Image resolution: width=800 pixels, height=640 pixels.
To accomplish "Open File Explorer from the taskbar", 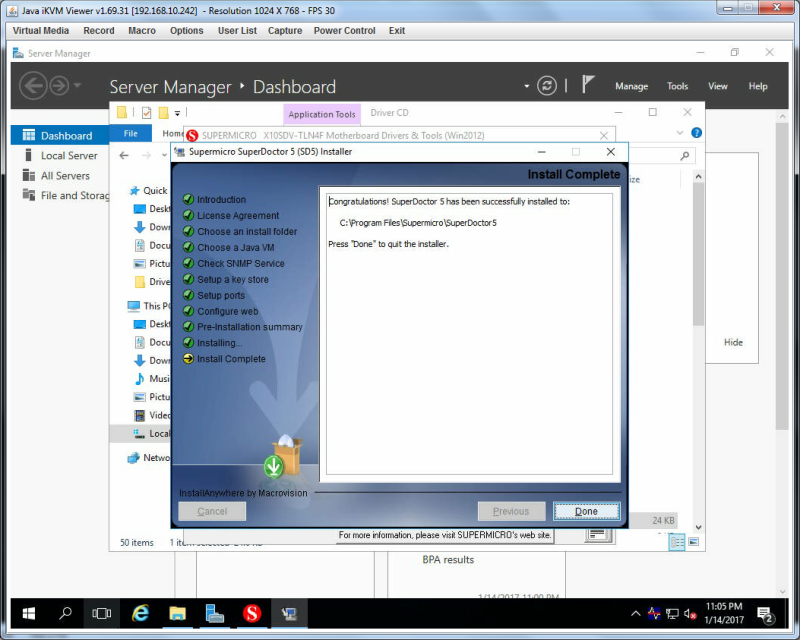I will pyautogui.click(x=177, y=613).
